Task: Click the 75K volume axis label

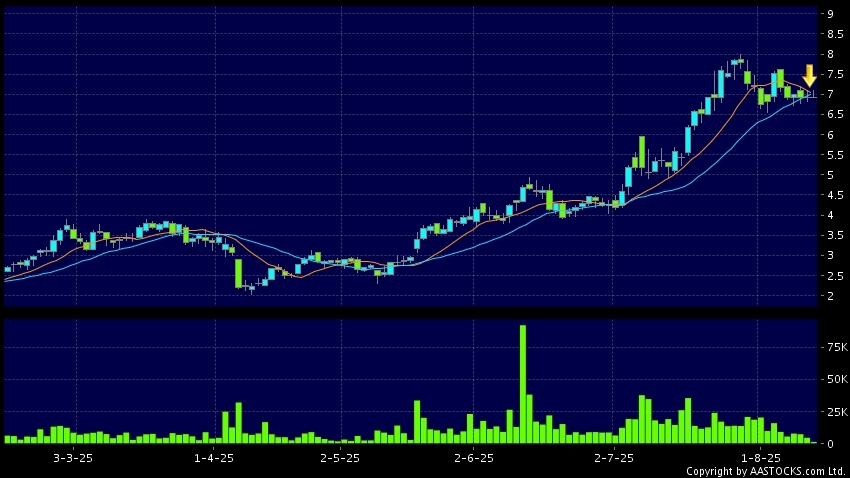Action: (x=838, y=347)
